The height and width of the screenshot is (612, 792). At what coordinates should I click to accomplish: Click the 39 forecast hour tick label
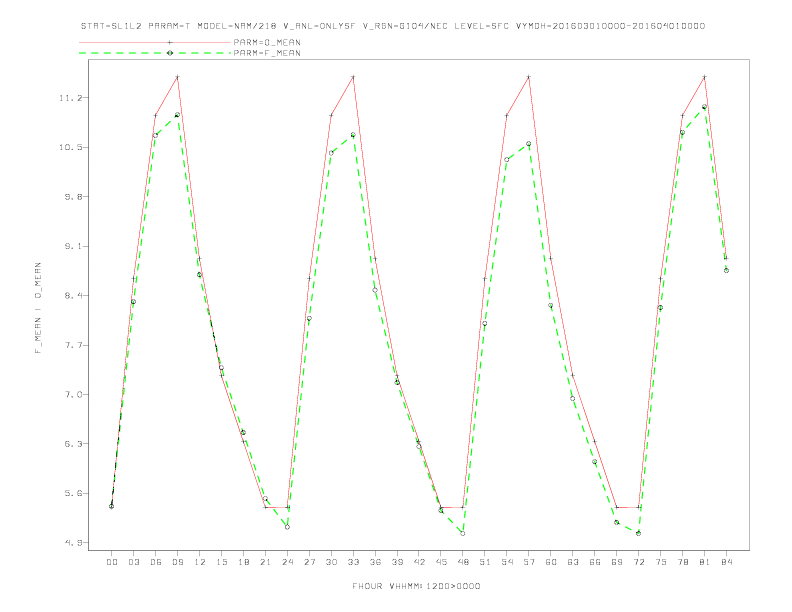pos(397,562)
